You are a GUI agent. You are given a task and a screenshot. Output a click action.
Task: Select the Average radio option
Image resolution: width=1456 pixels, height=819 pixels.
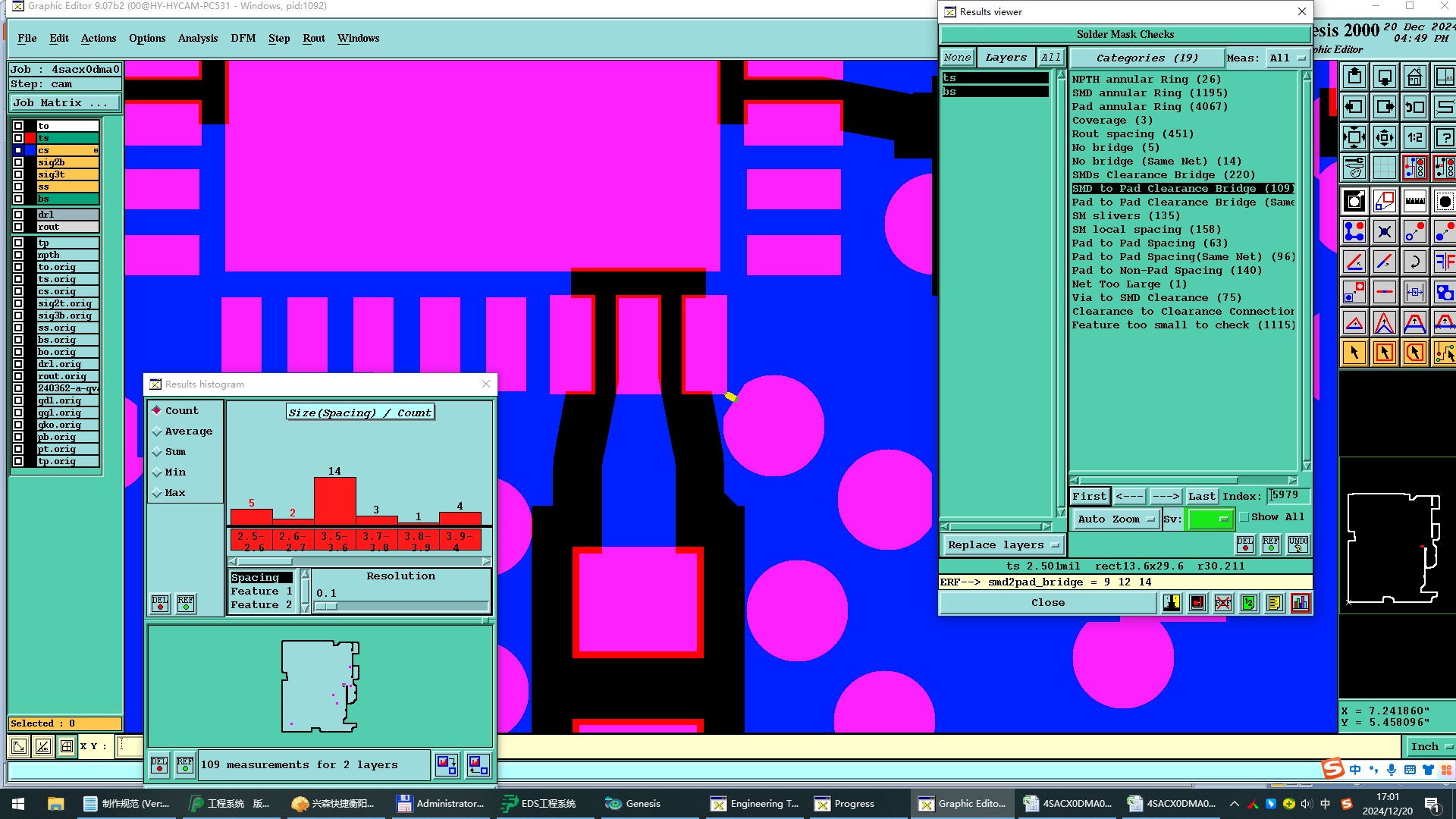pyautogui.click(x=158, y=431)
